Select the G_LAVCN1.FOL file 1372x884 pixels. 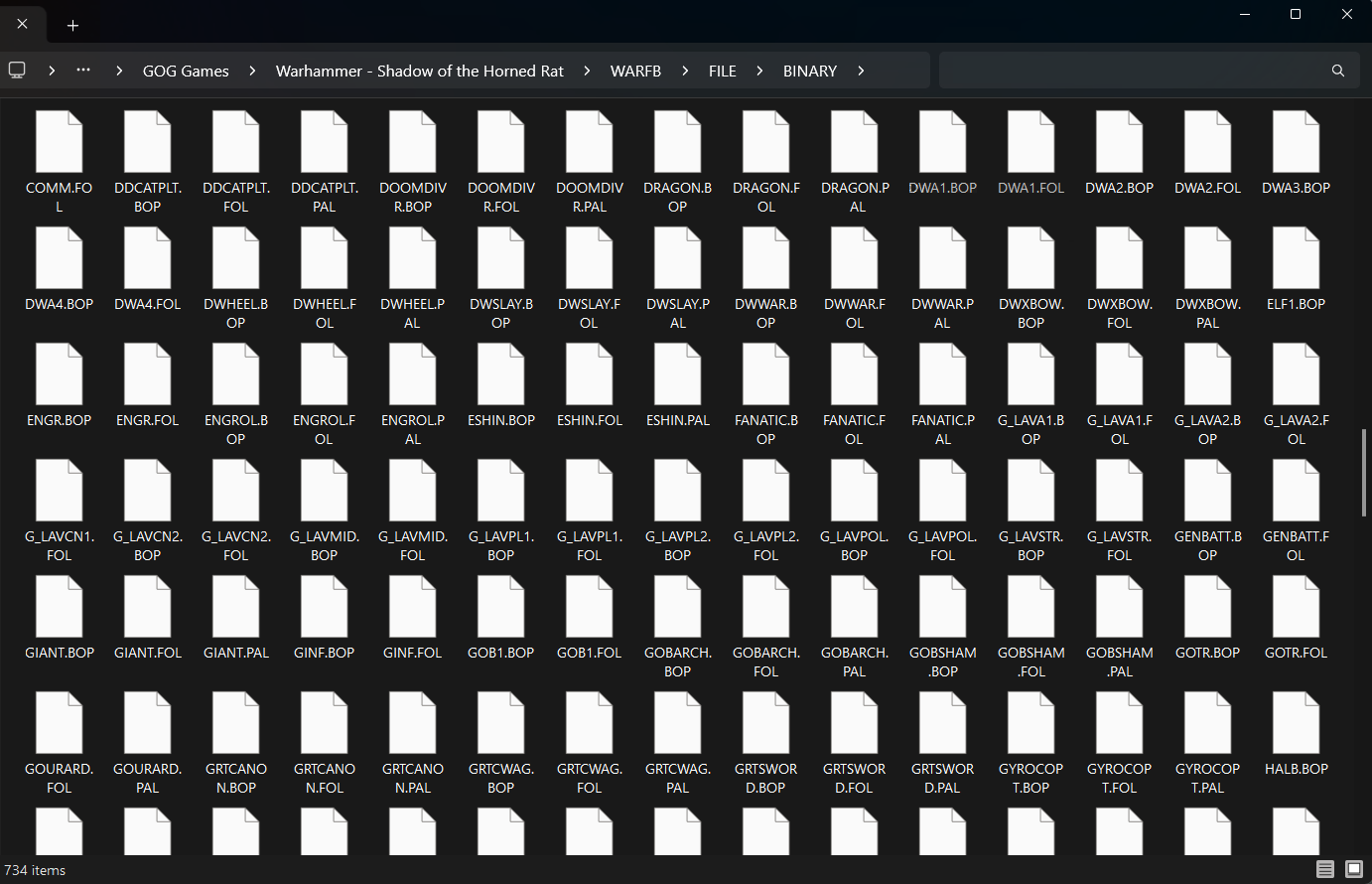pos(60,511)
